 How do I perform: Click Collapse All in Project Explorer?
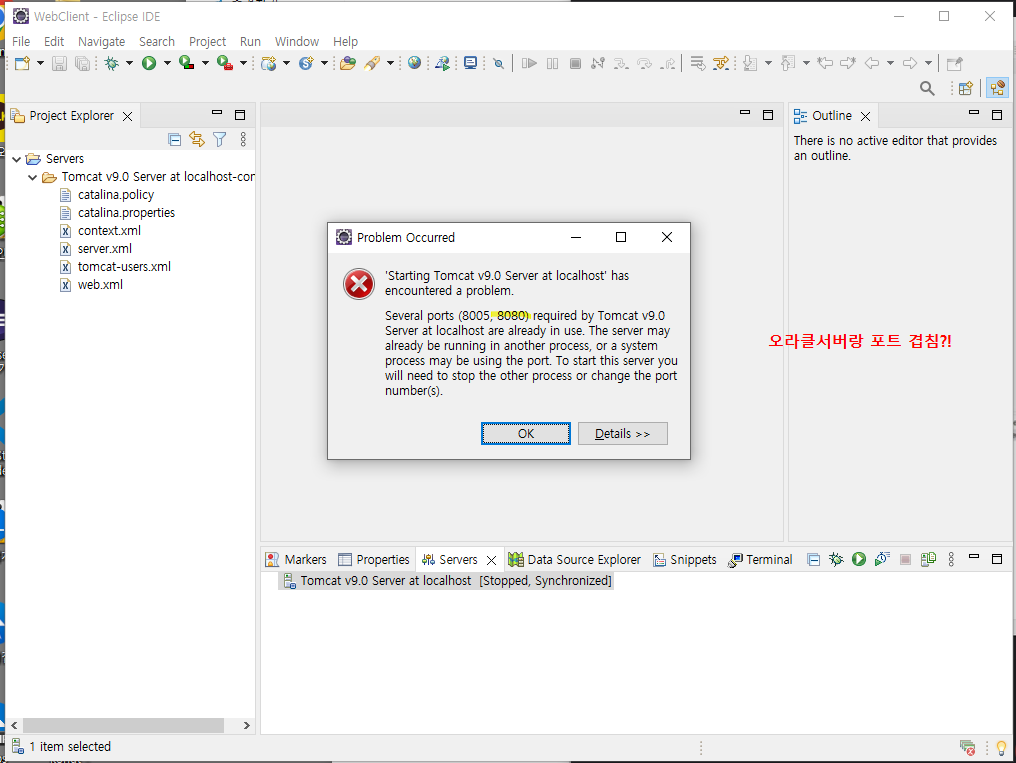(174, 139)
